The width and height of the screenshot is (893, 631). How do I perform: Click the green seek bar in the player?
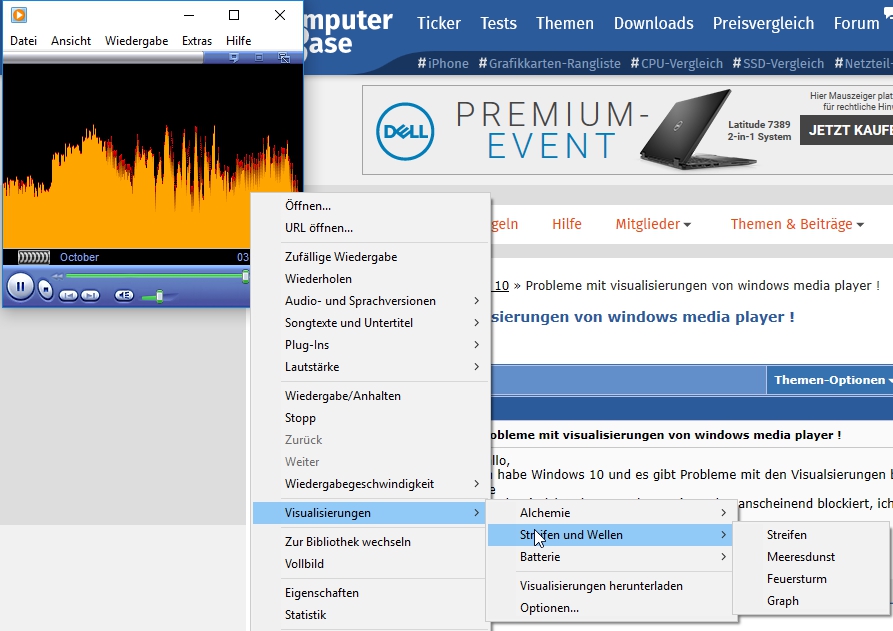click(x=155, y=276)
